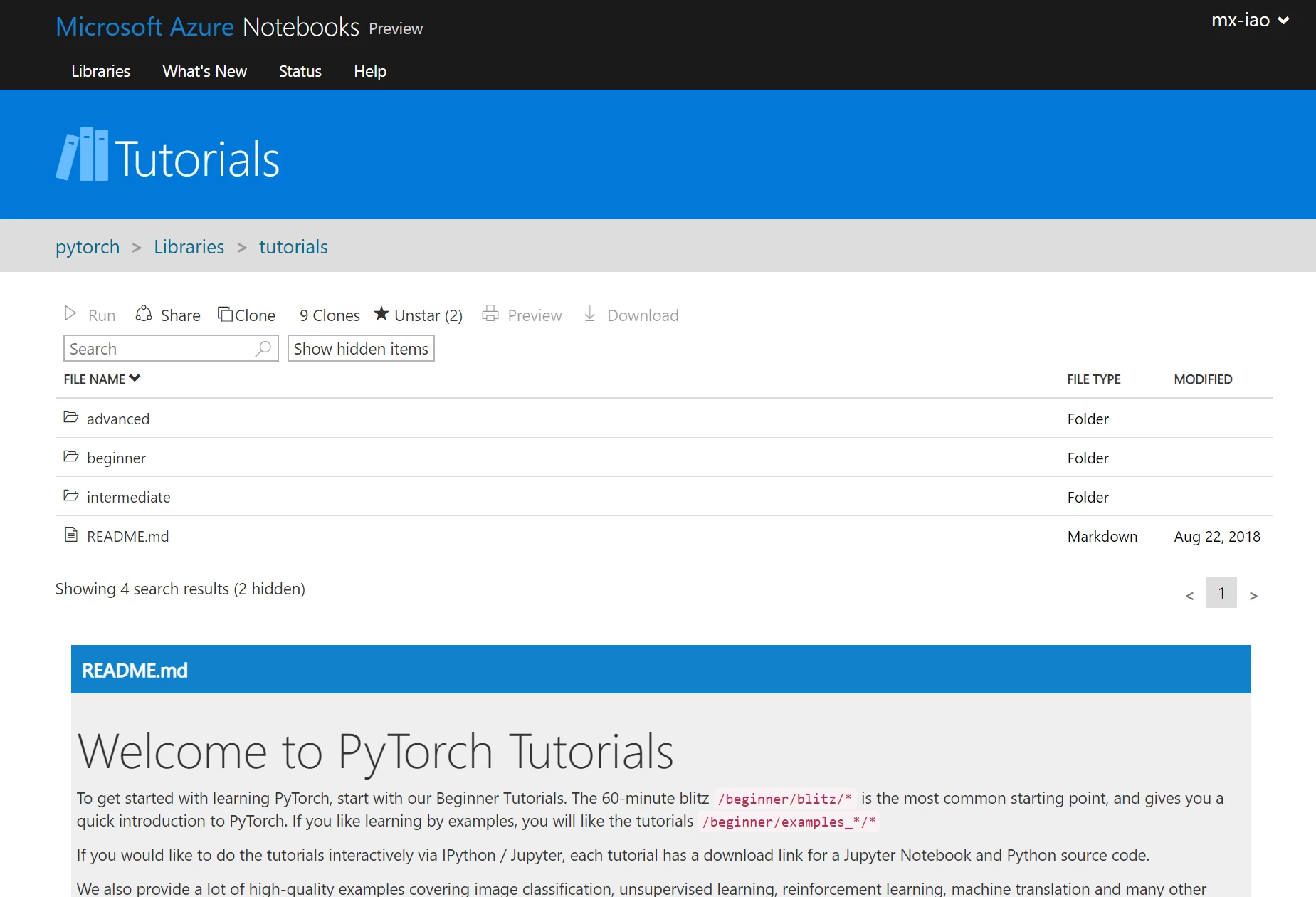1316x897 pixels.
Task: Open the Status menu item
Action: point(300,71)
